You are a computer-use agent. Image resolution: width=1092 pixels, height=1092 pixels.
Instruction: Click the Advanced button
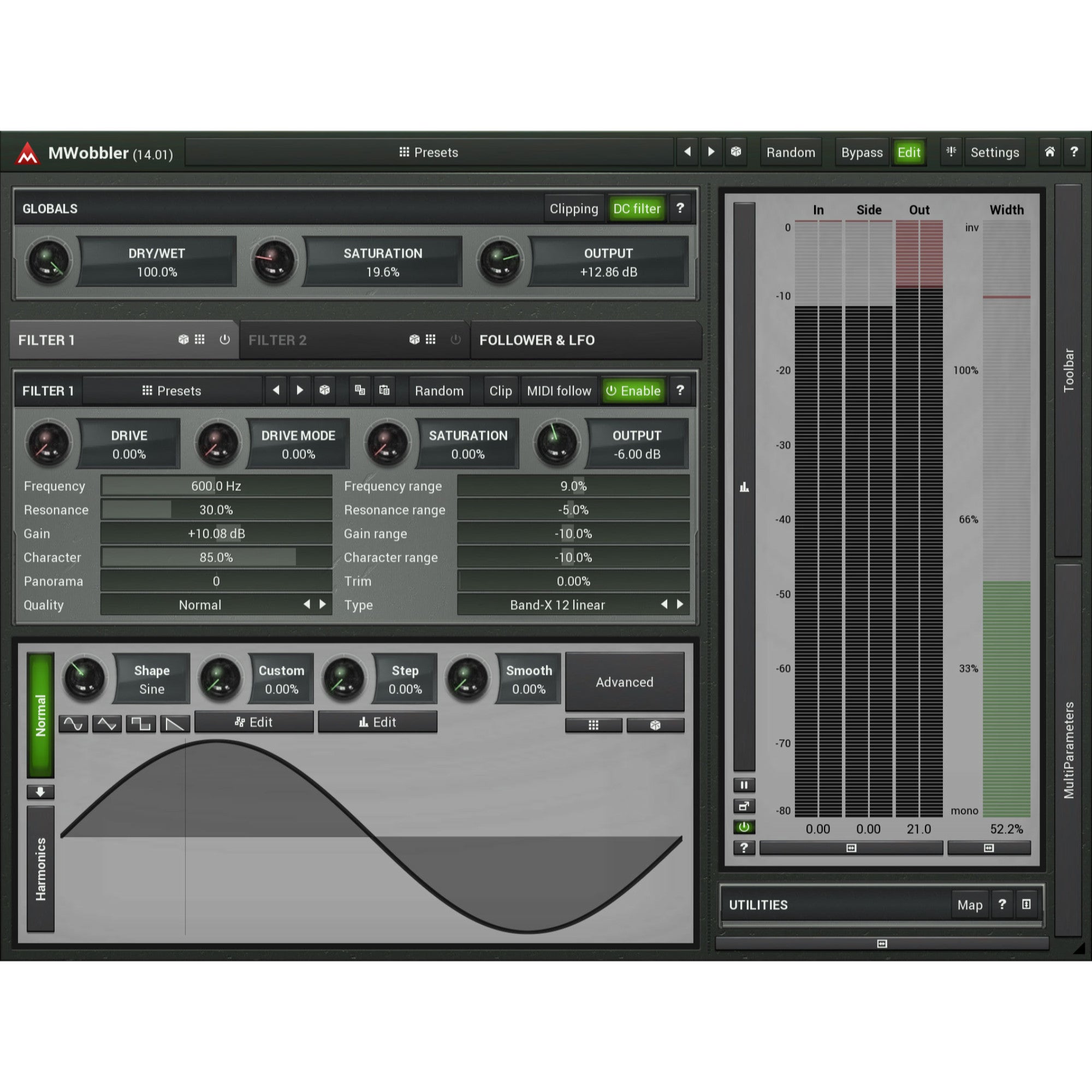(625, 681)
